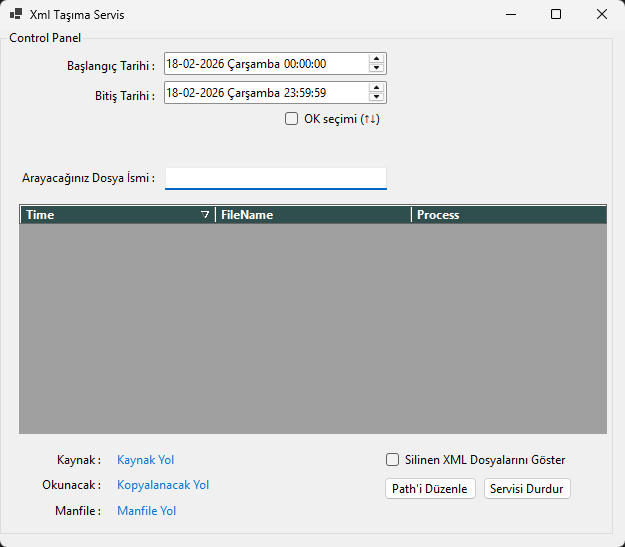Sort by the Time column header
Screen dimensions: 625x547
[100, 215]
